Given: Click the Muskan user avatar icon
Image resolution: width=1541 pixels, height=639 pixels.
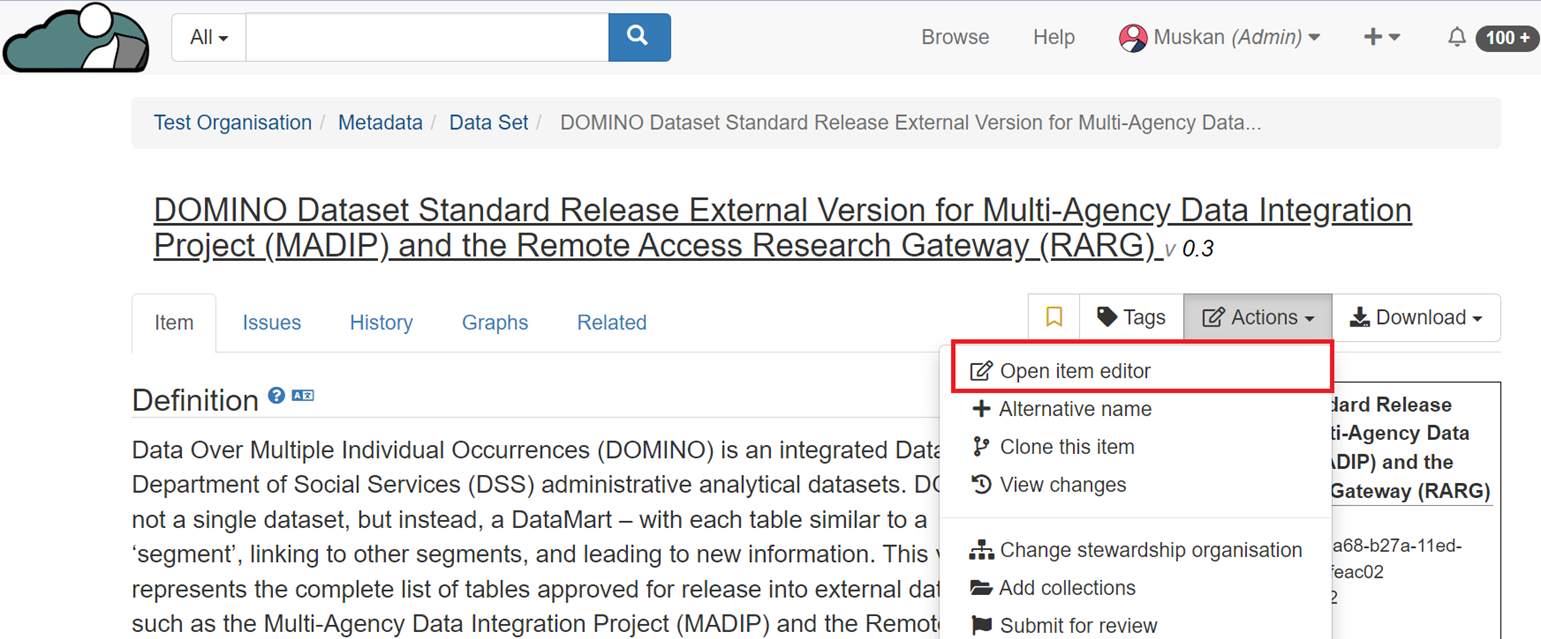Looking at the screenshot, I should pos(1133,38).
